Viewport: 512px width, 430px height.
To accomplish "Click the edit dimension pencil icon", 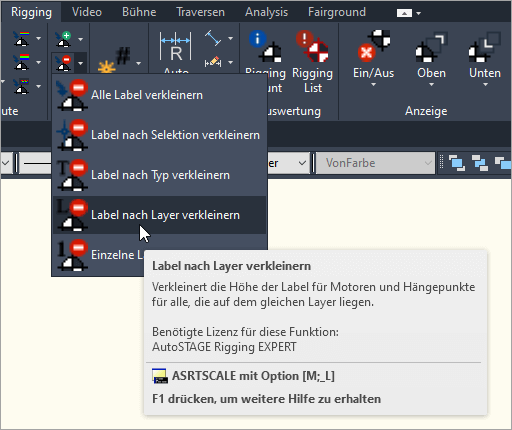I will click(x=213, y=62).
